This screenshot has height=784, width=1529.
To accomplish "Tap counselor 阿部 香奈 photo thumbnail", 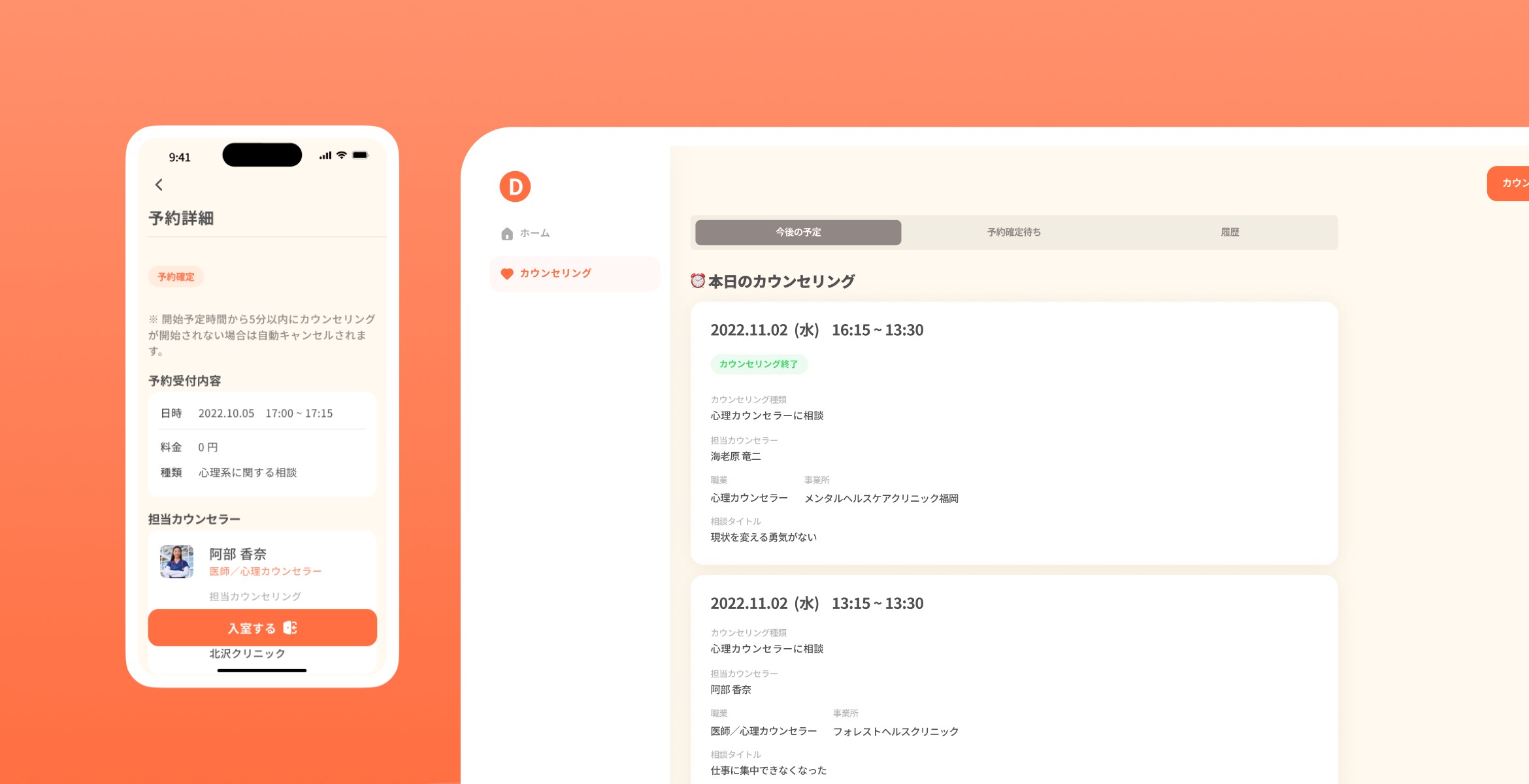I will [x=177, y=562].
